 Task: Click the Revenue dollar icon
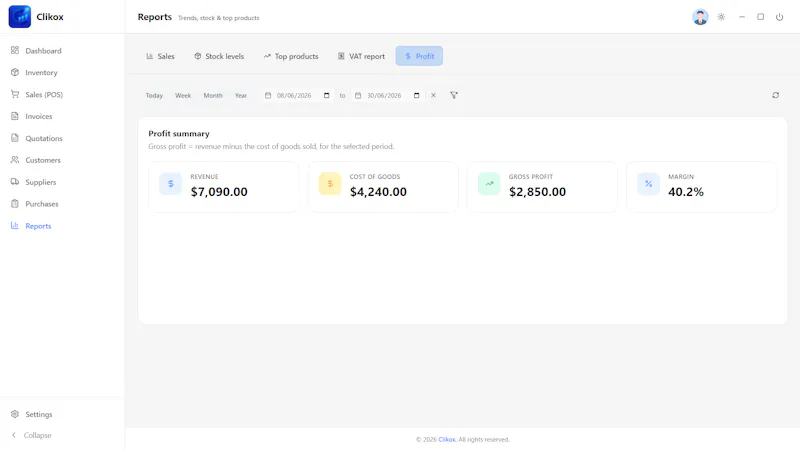(170, 184)
